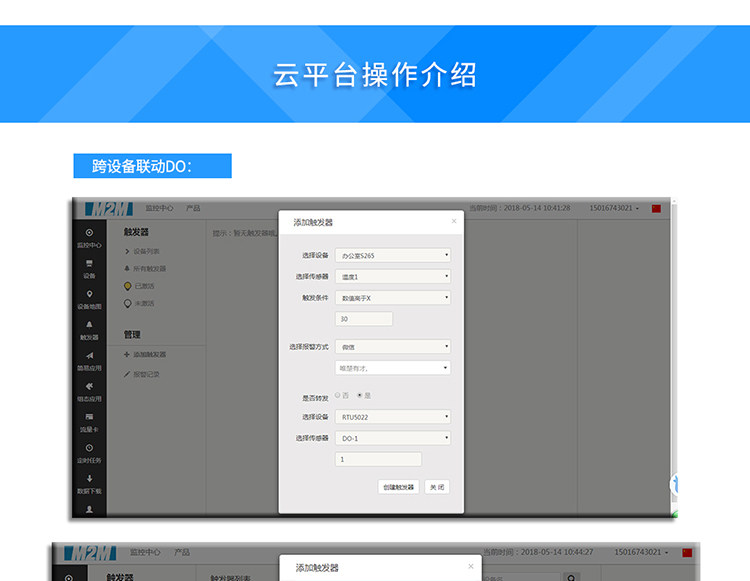The image size is (750, 581).
Task: Open 产品 in lower window top navigation
Action: click(182, 552)
